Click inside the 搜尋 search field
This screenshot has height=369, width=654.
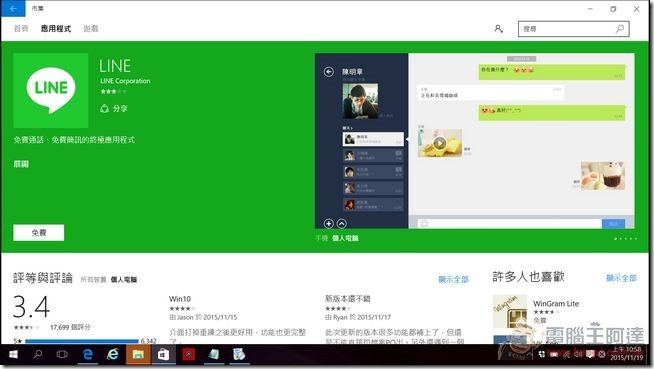coord(567,29)
